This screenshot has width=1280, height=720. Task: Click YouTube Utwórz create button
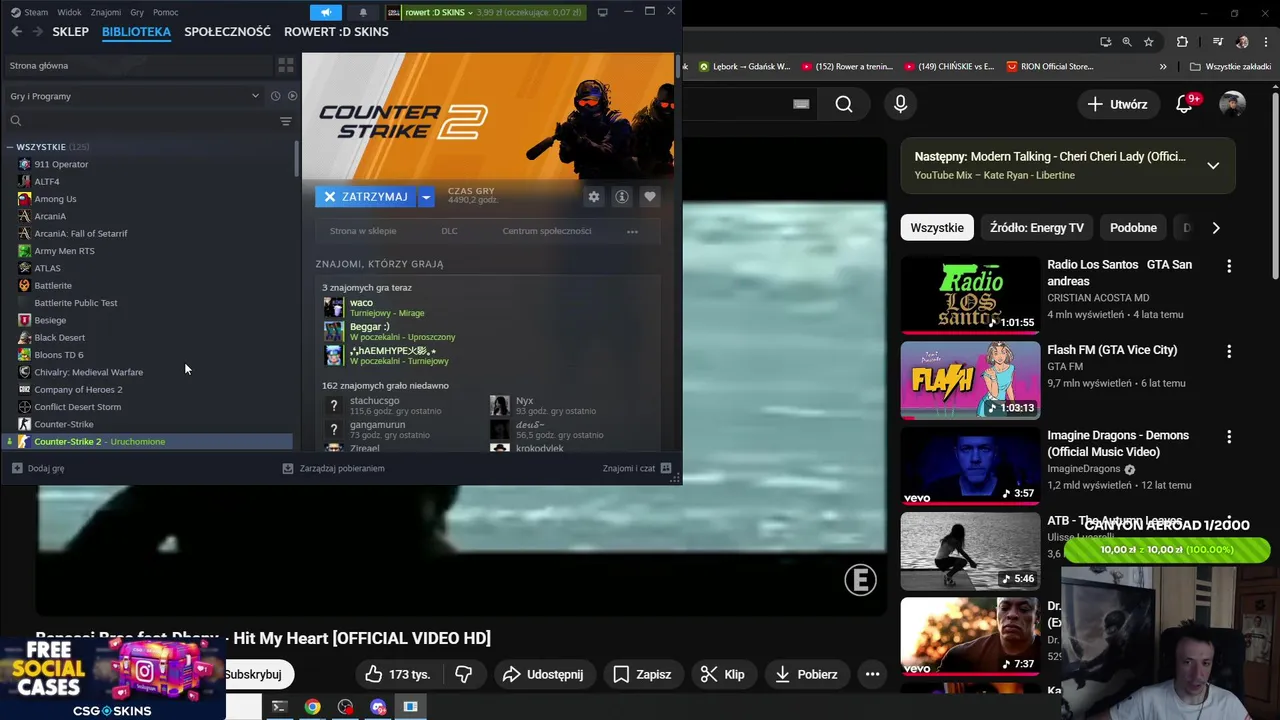1118,104
